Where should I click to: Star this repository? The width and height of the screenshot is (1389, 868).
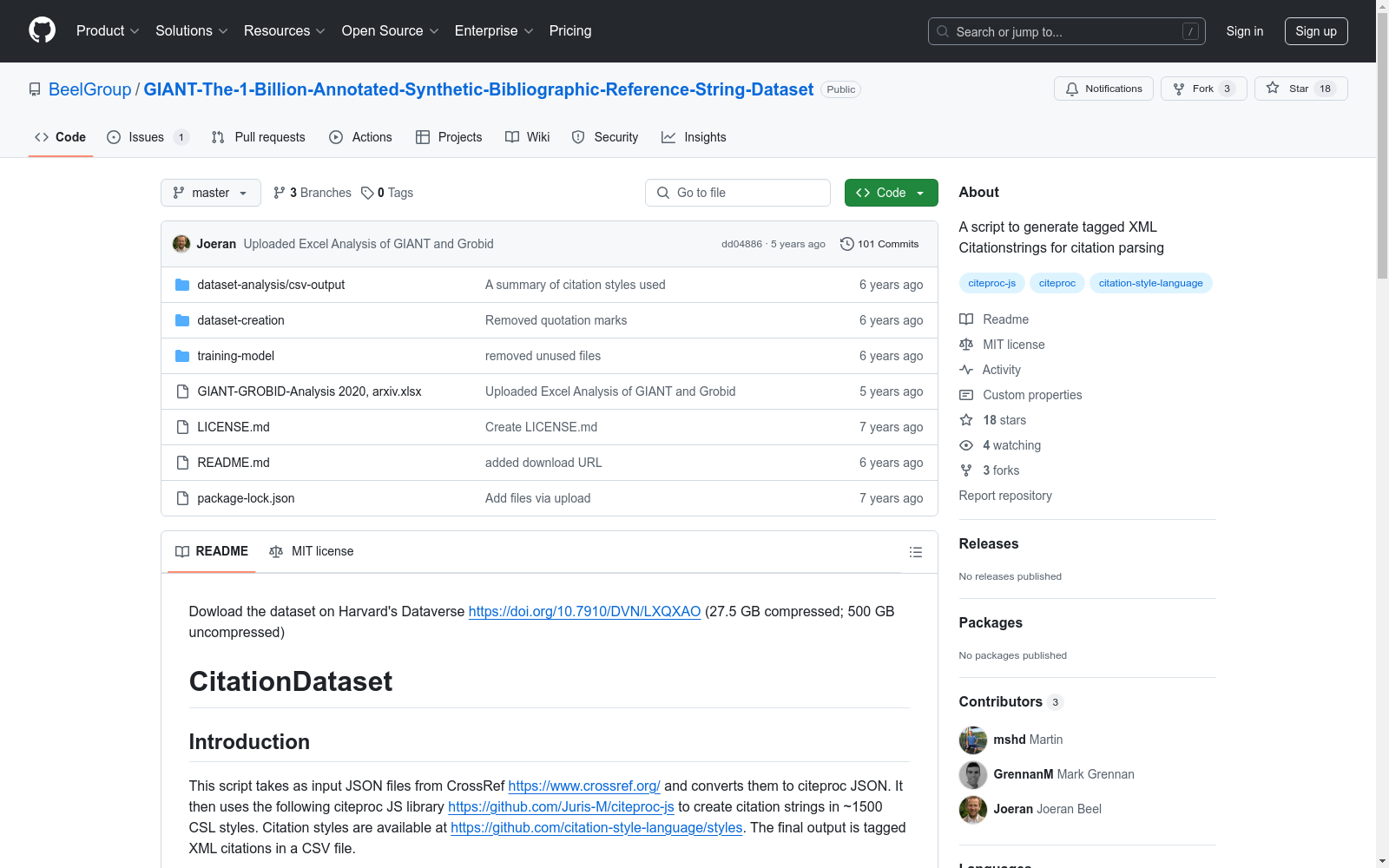point(1300,89)
